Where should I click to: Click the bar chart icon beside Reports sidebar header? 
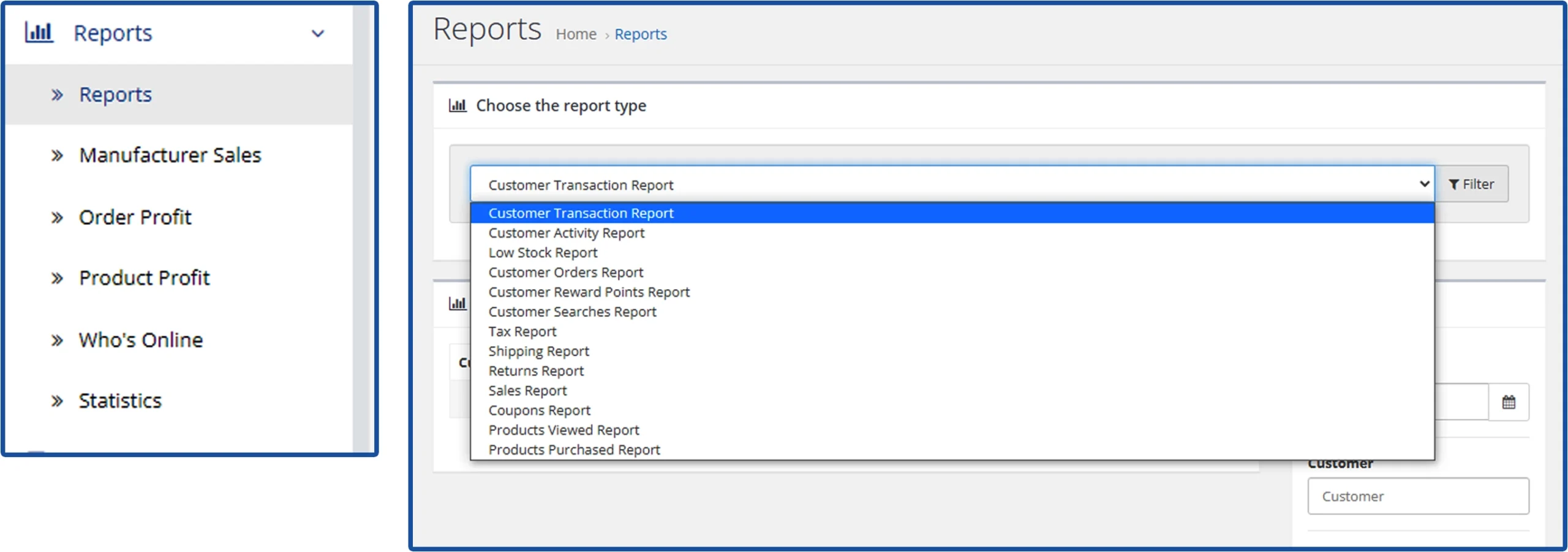coord(39,32)
